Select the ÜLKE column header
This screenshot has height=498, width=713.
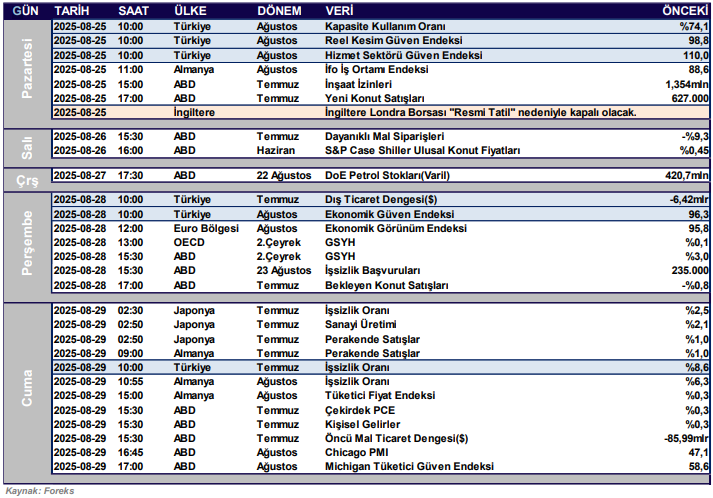click(192, 8)
